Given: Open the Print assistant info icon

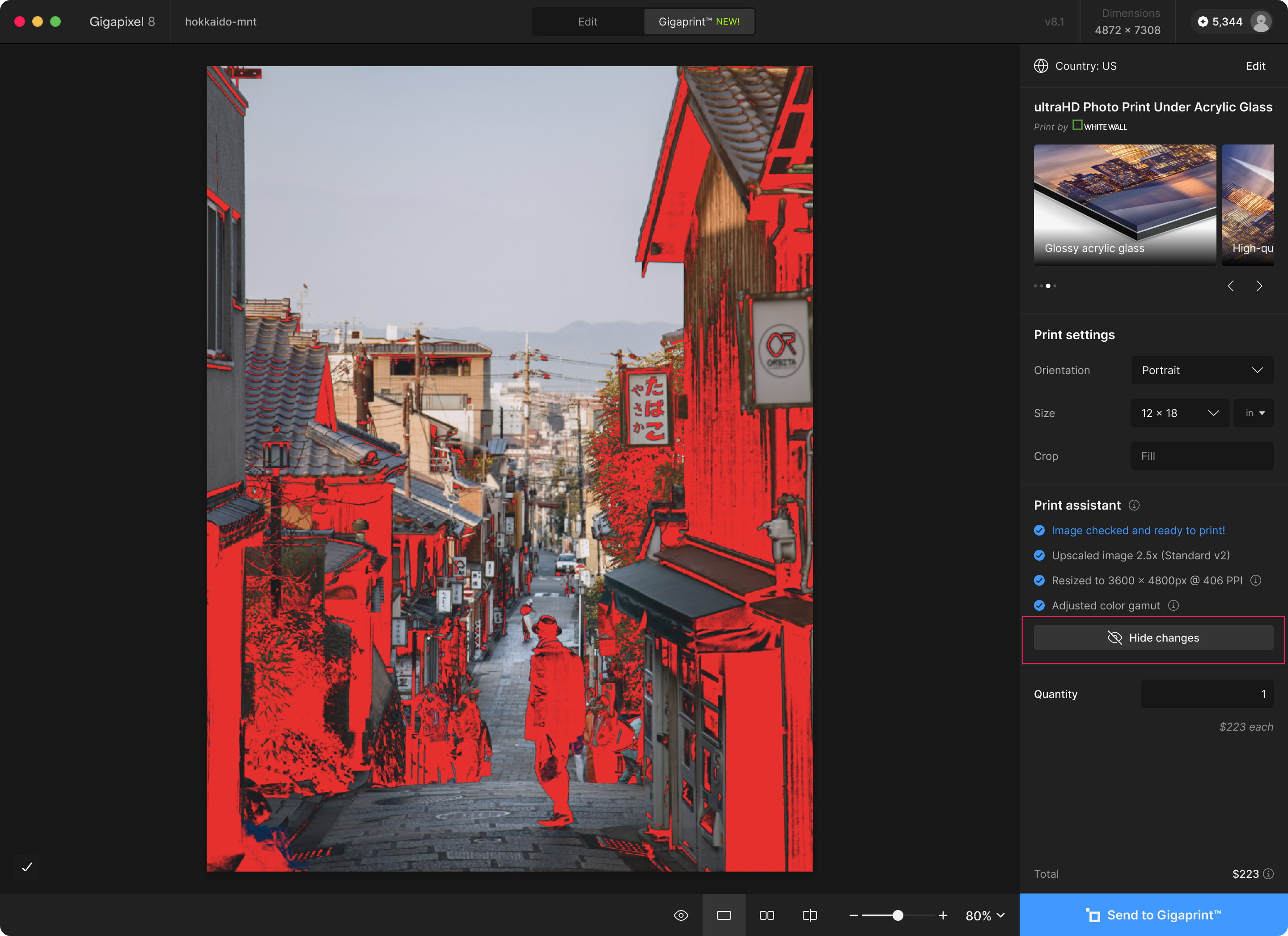Looking at the screenshot, I should (x=1134, y=505).
